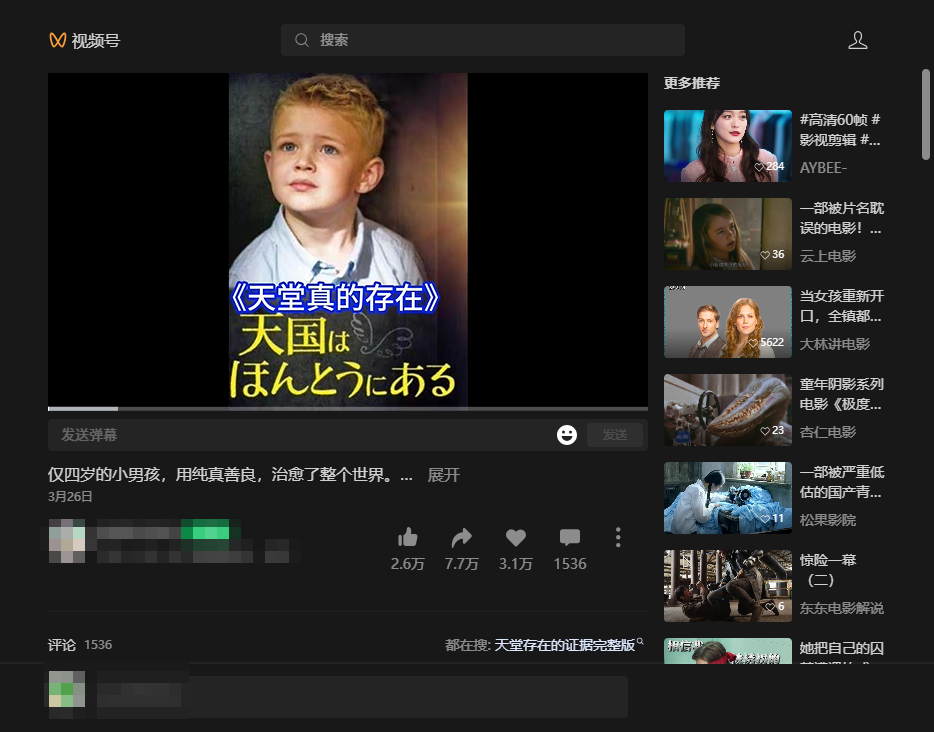Image resolution: width=934 pixels, height=732 pixels.
Task: Click the 发送 button
Action: point(615,435)
